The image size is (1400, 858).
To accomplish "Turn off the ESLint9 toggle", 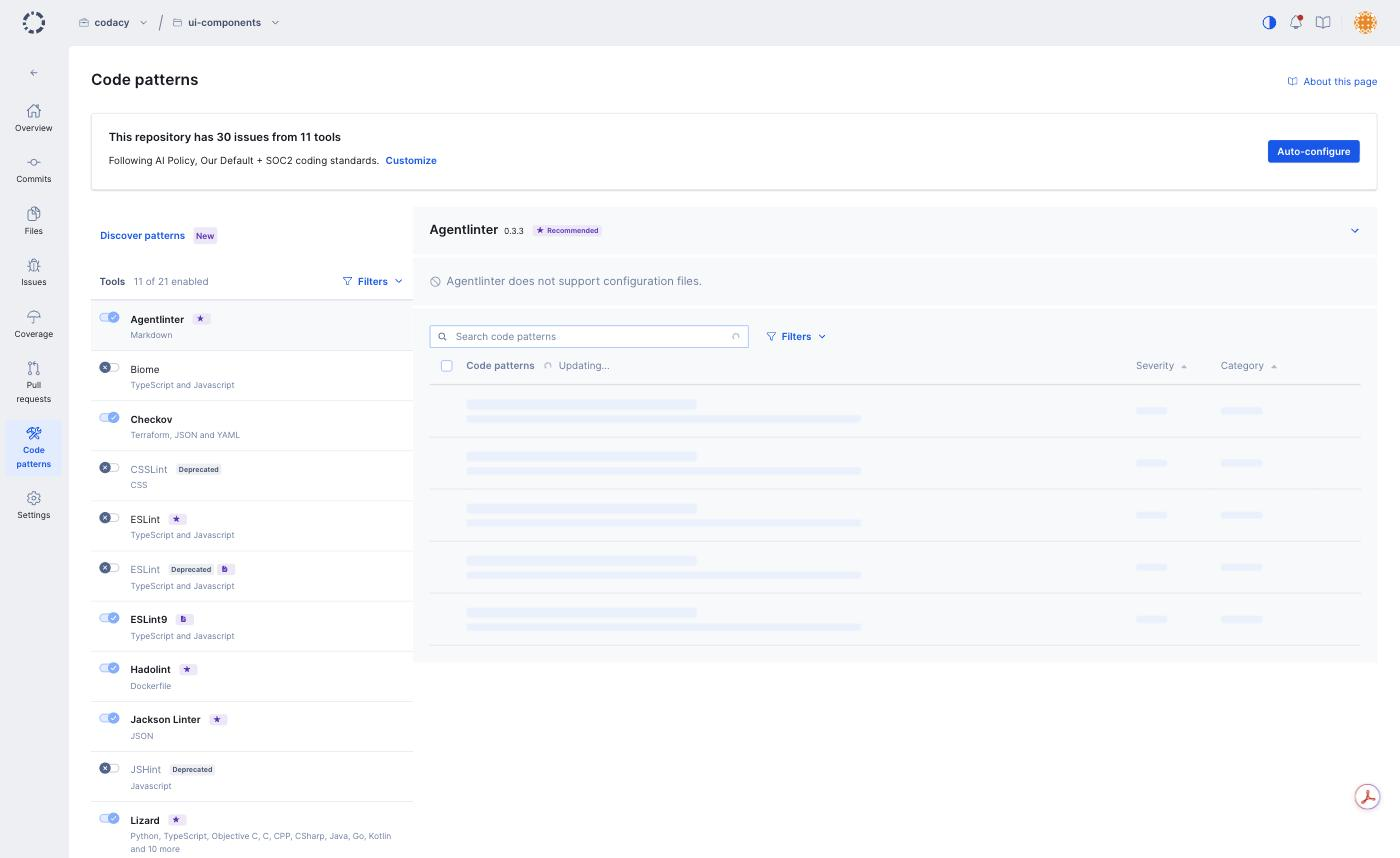I will 109,617.
